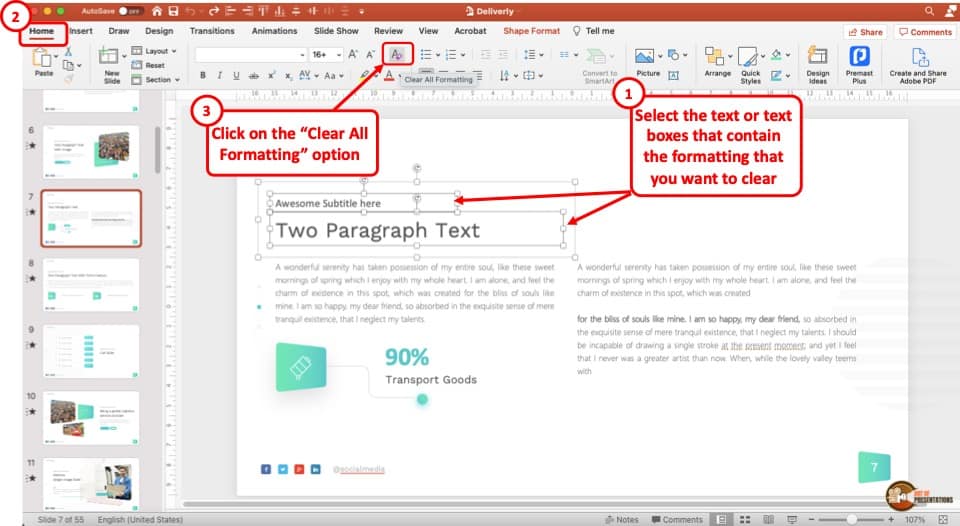The width and height of the screenshot is (960, 526).
Task: Click the font color red A swatch
Action: tap(389, 75)
